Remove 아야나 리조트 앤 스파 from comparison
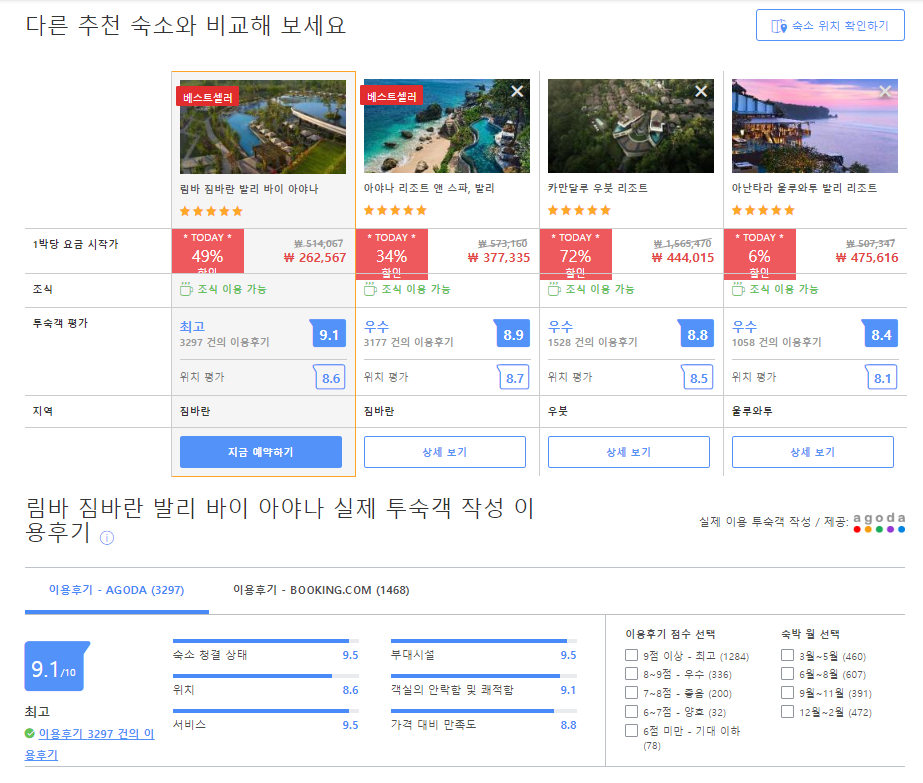Image resolution: width=923 pixels, height=783 pixels. click(x=517, y=91)
